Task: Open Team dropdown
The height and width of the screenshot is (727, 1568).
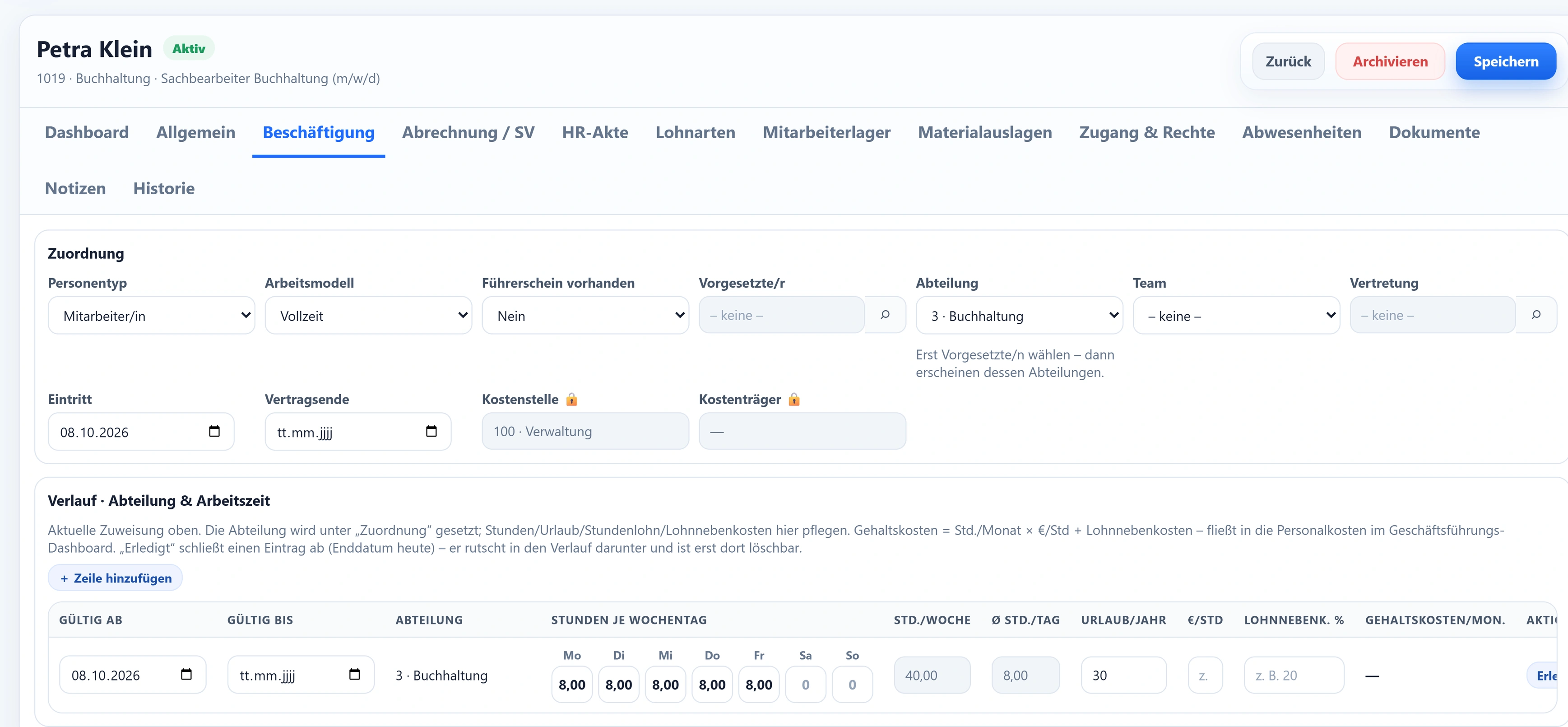Action: point(1236,315)
